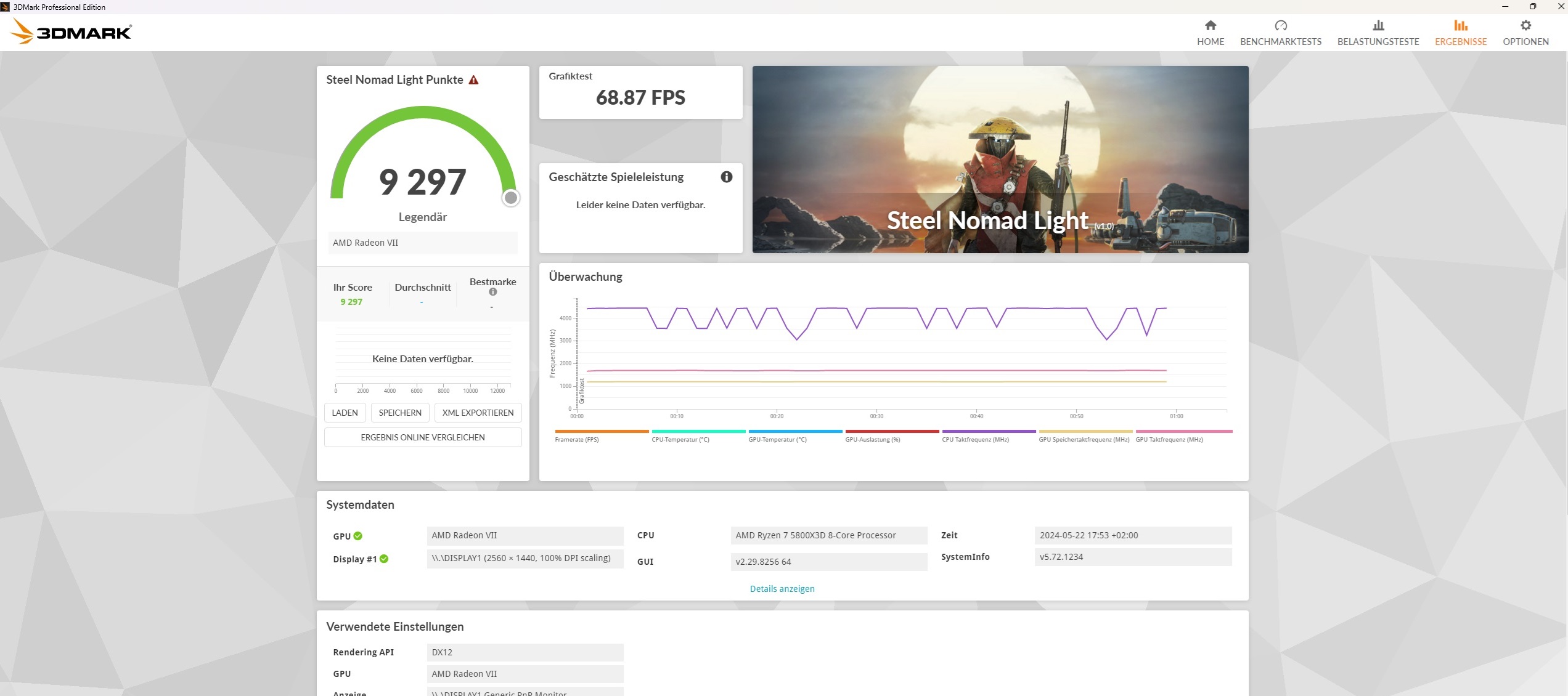
Task: Click the Bestmarke info icon
Action: coord(492,292)
